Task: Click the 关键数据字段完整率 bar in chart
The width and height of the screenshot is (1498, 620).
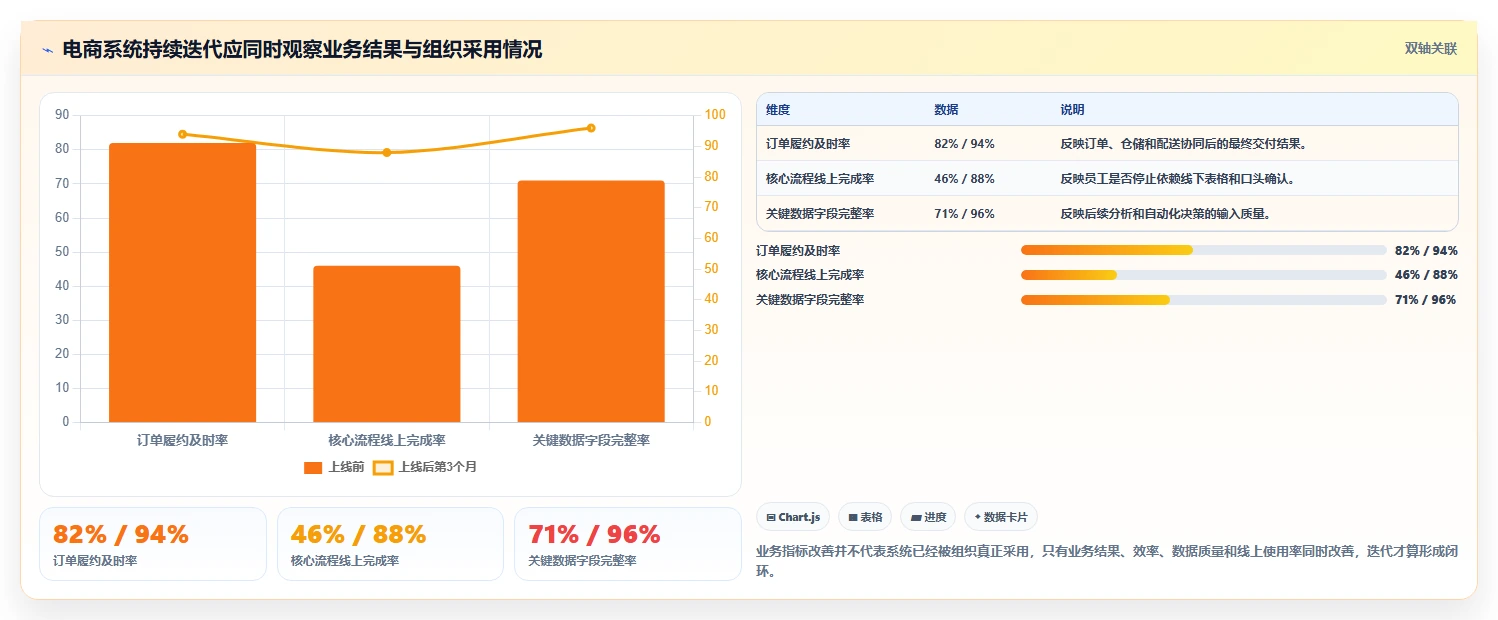Action: tap(591, 301)
